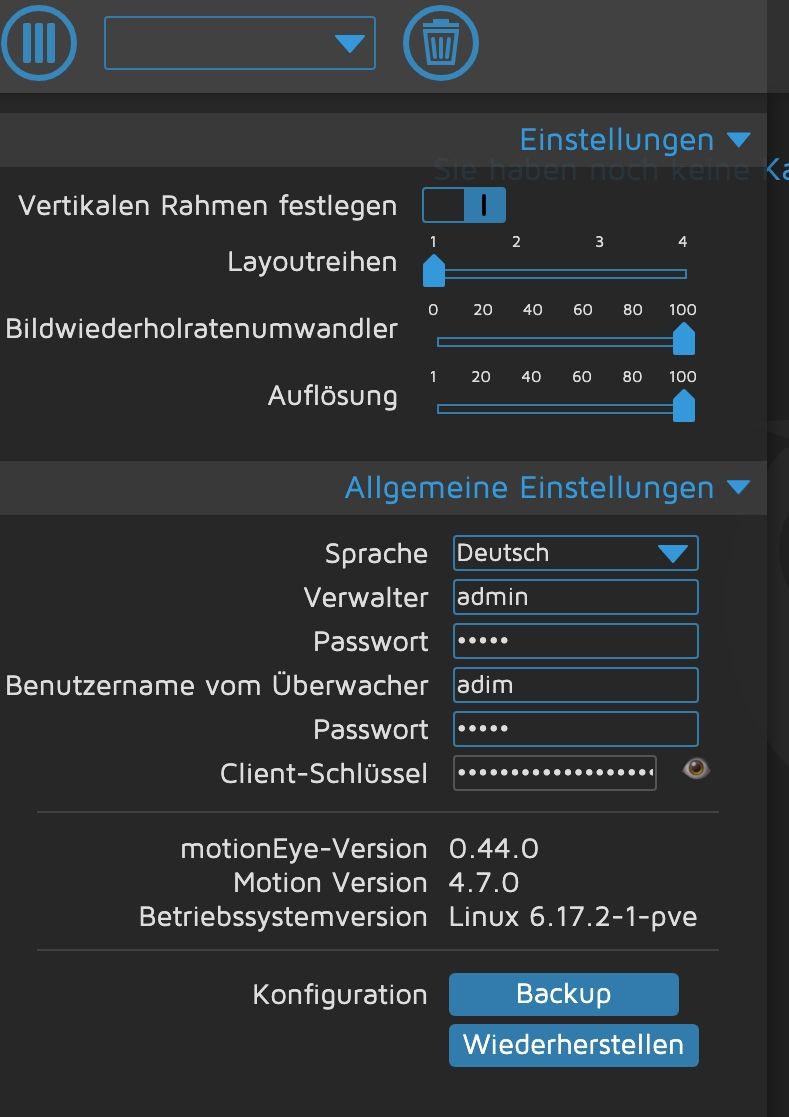789x1117 pixels.
Task: Click the Verwalter Passwort field
Action: coord(575,641)
